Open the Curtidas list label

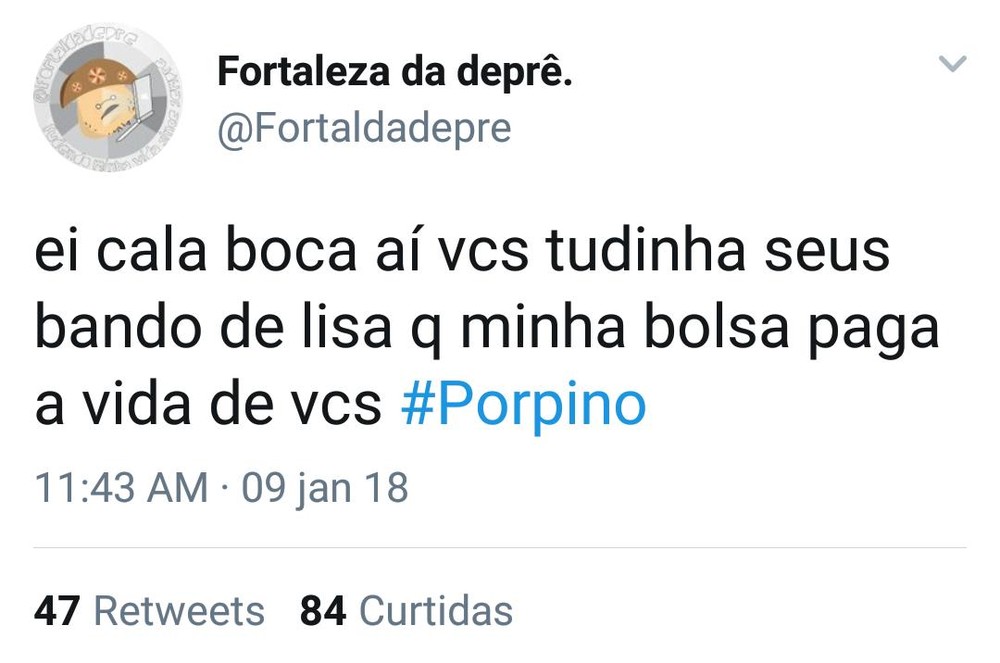[x=435, y=610]
